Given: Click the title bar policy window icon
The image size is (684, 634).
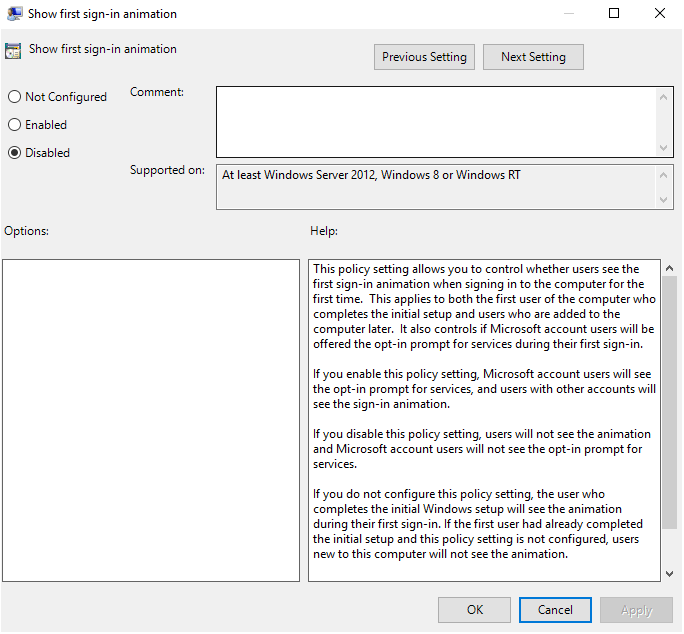Looking at the screenshot, I should (15, 14).
